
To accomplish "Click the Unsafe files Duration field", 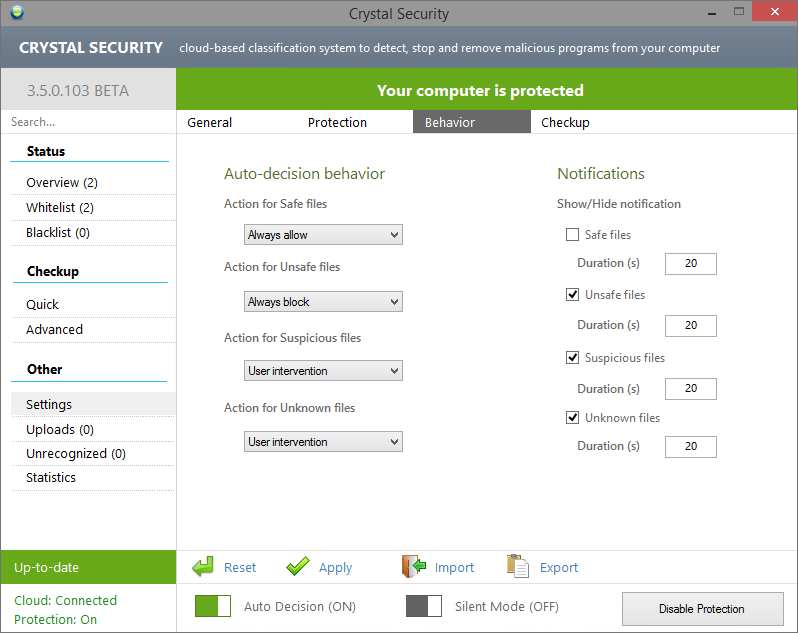I will pyautogui.click(x=691, y=326).
